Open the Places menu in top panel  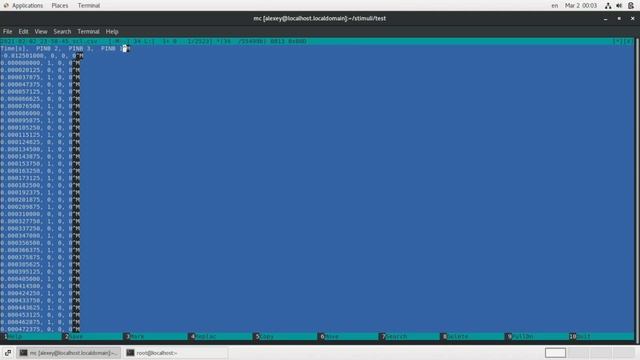point(60,5)
